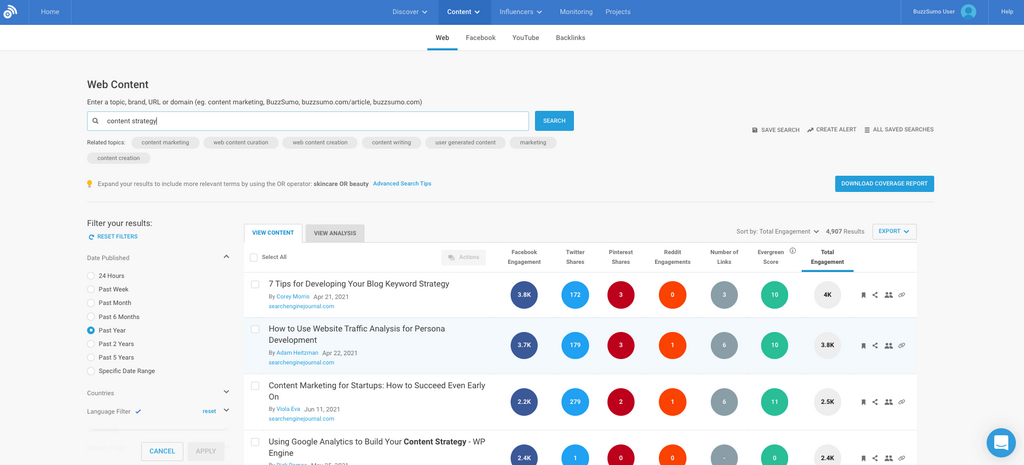Share the Website Traffic Analysis Persona article
This screenshot has width=1024, height=465.
(875, 345)
